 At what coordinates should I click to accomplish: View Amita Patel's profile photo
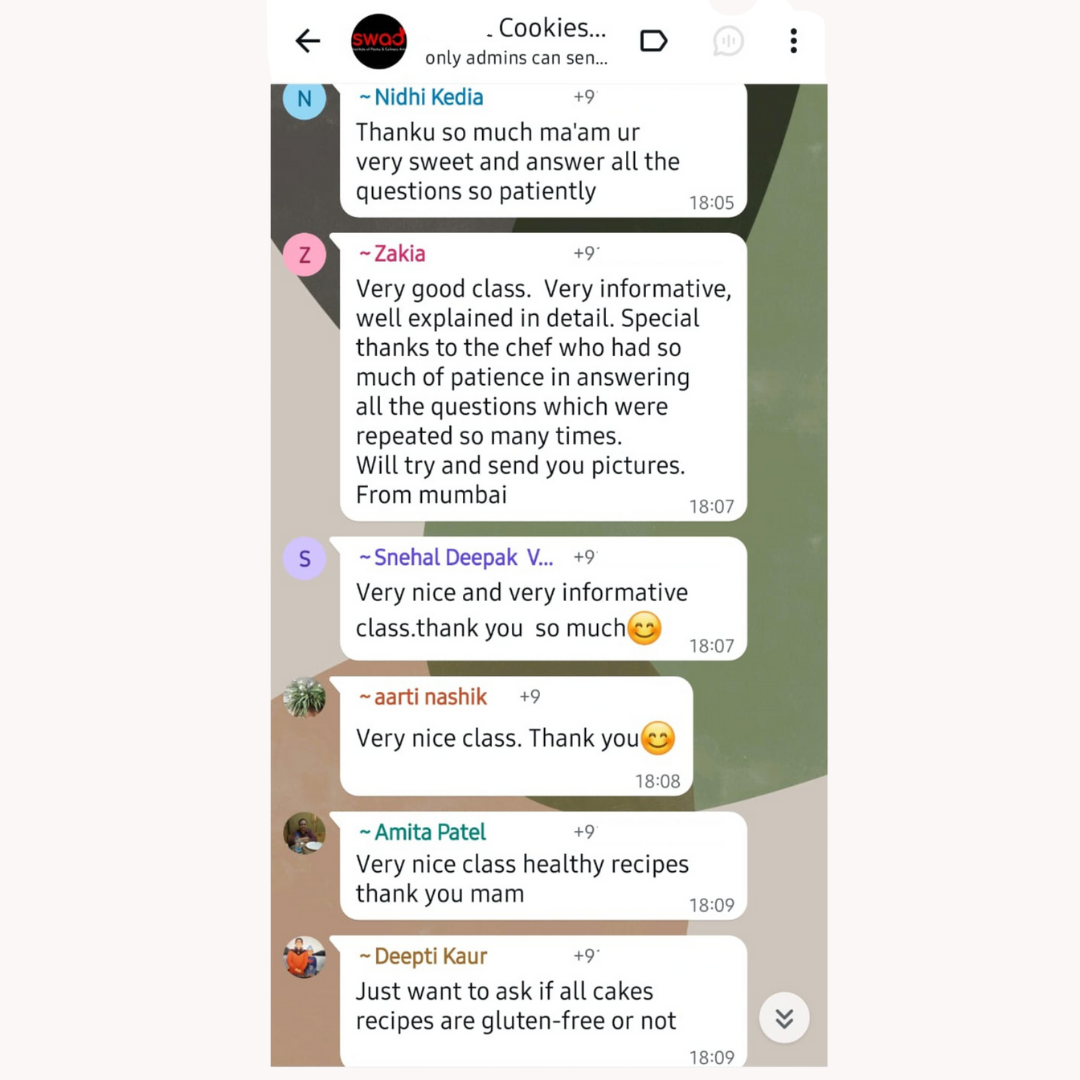tap(304, 833)
